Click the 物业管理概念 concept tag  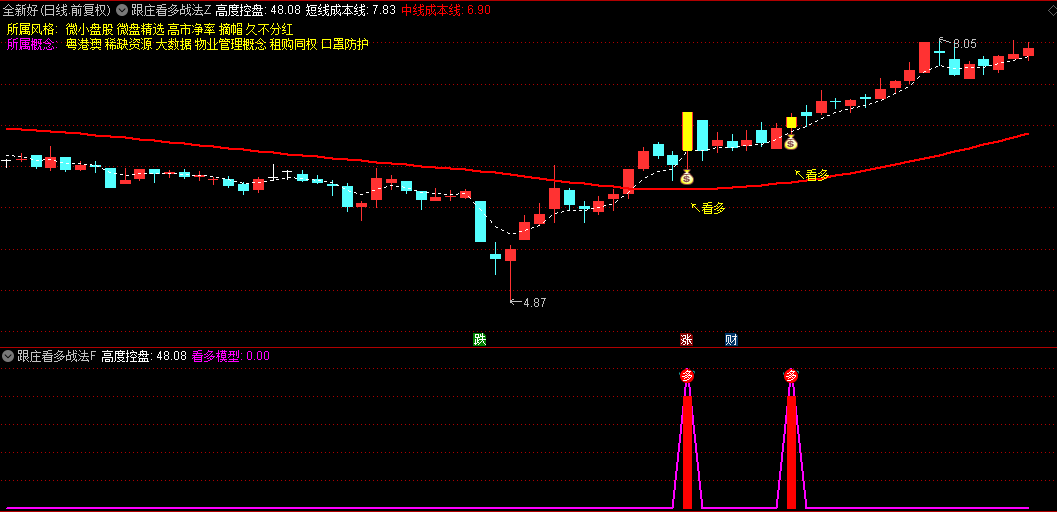(x=230, y=44)
